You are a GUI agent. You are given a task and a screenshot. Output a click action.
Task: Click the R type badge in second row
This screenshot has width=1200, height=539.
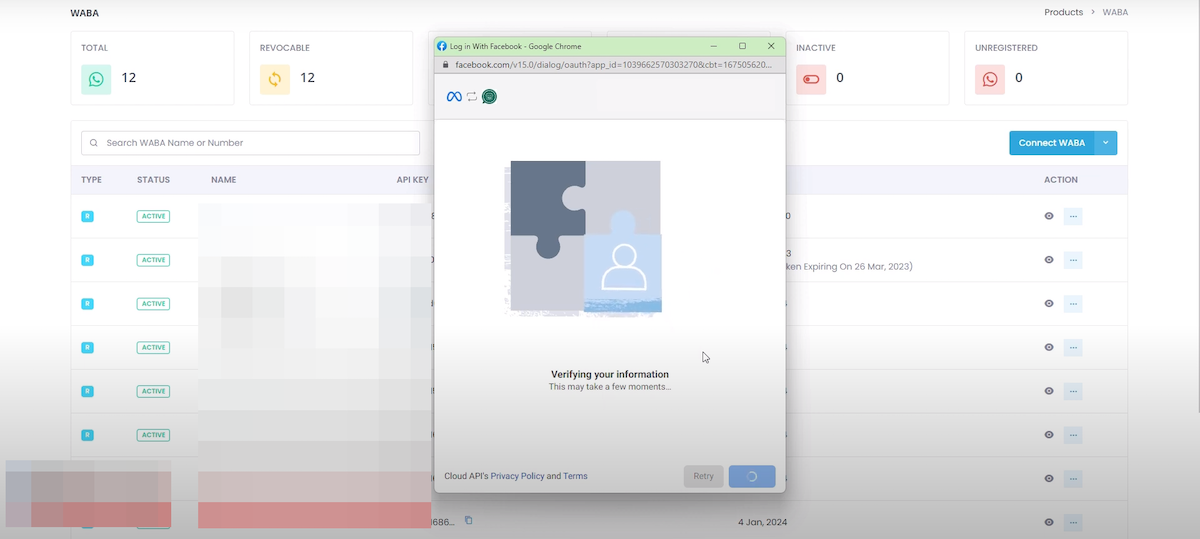(x=87, y=260)
